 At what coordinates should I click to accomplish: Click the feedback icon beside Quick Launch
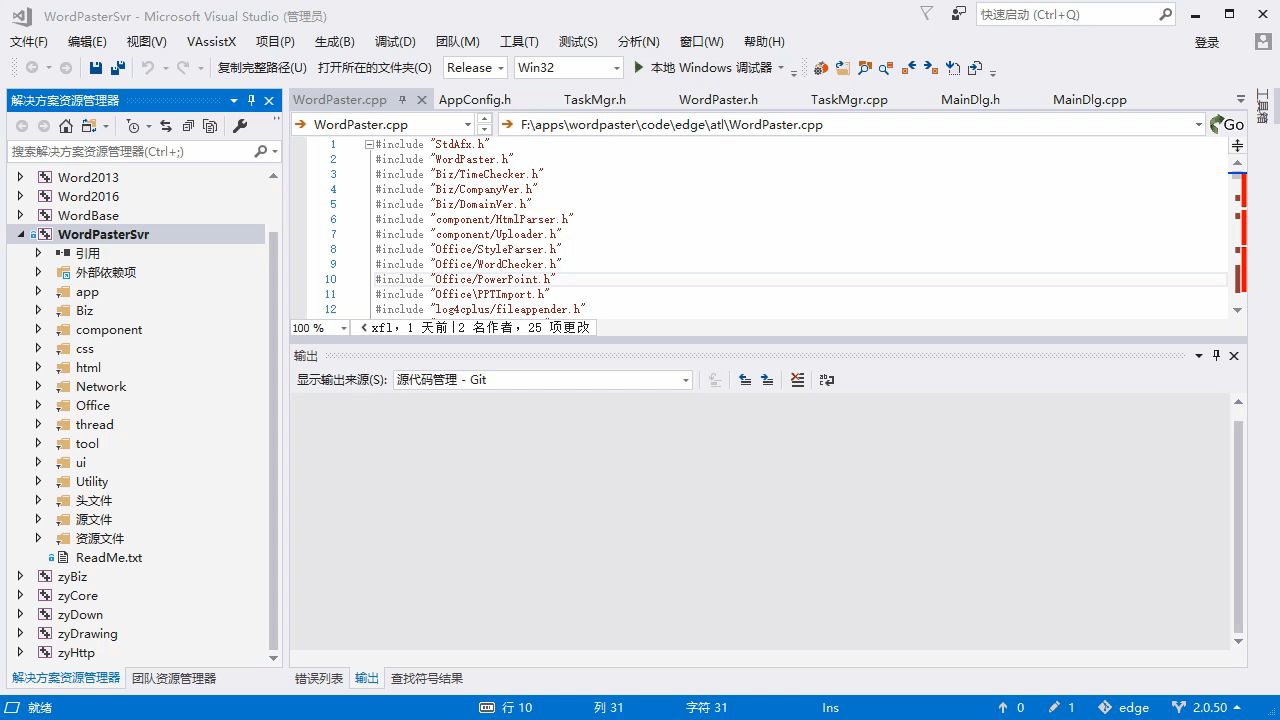coord(959,14)
